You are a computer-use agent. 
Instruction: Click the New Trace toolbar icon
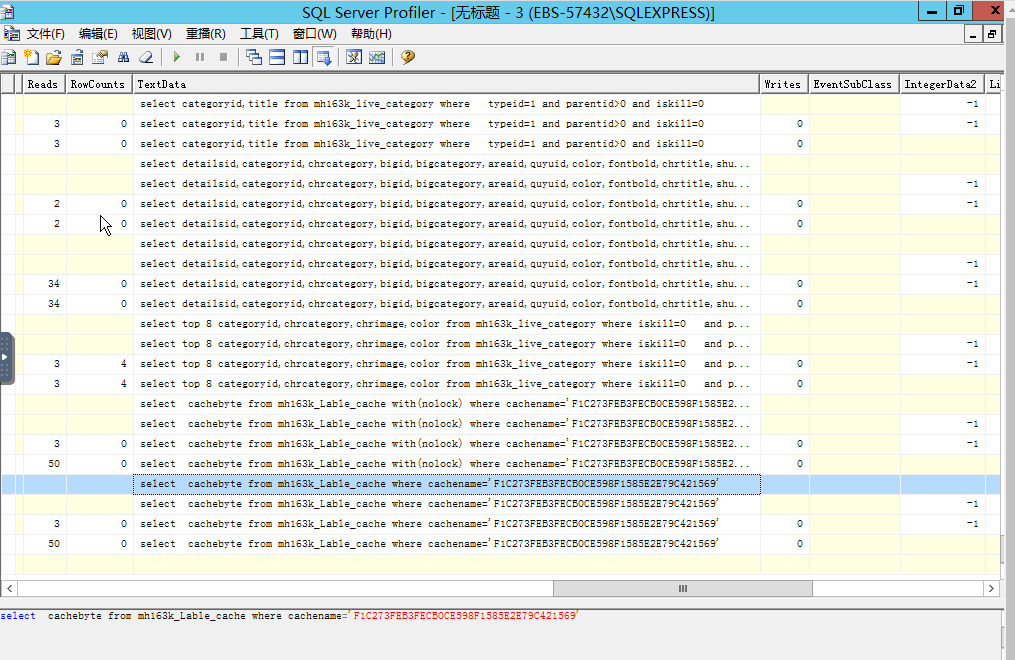pyautogui.click(x=9, y=57)
